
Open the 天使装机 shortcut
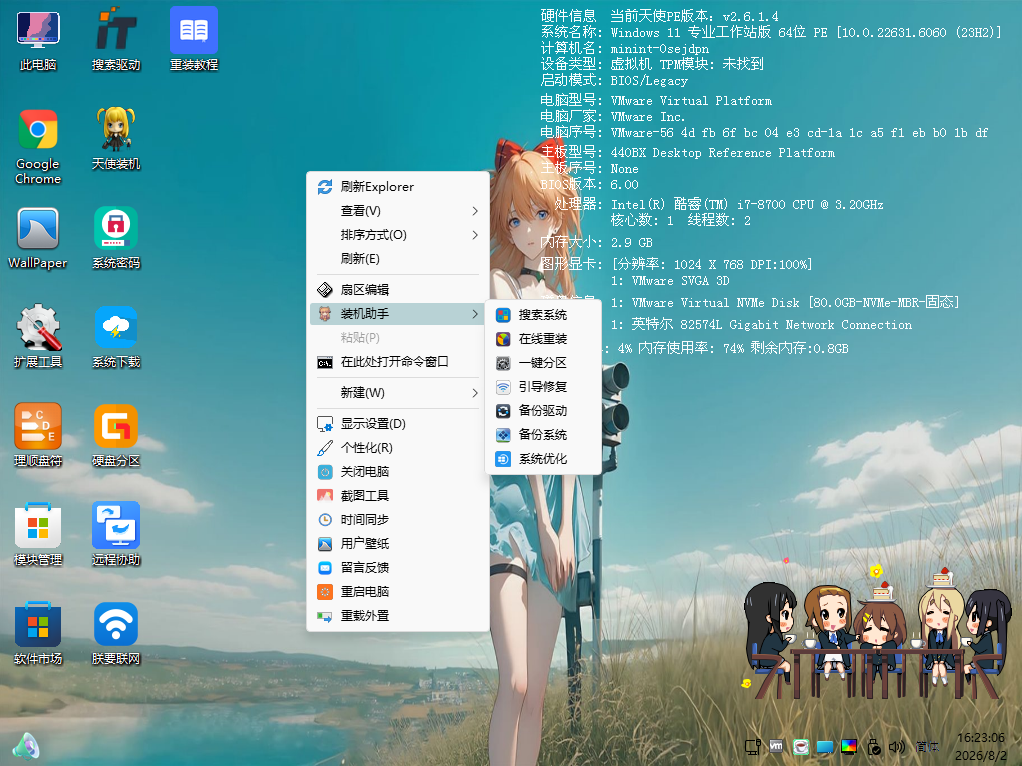tap(116, 138)
